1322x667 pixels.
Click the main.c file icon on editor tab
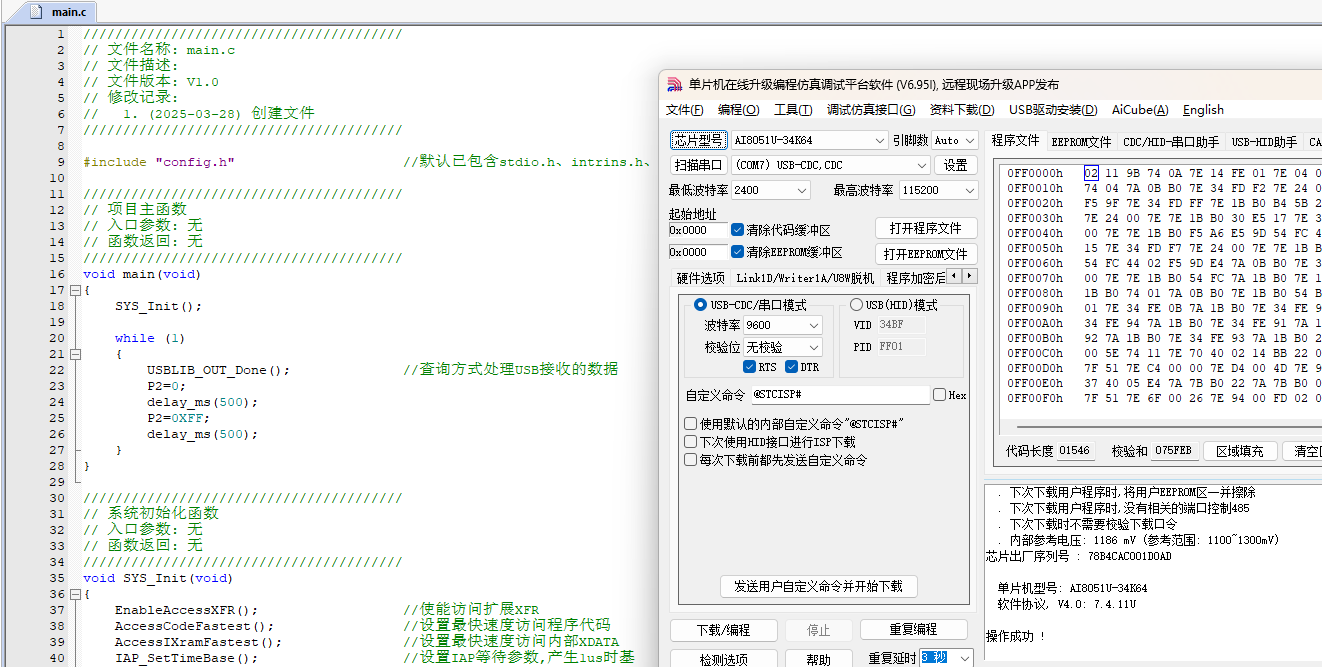point(37,12)
